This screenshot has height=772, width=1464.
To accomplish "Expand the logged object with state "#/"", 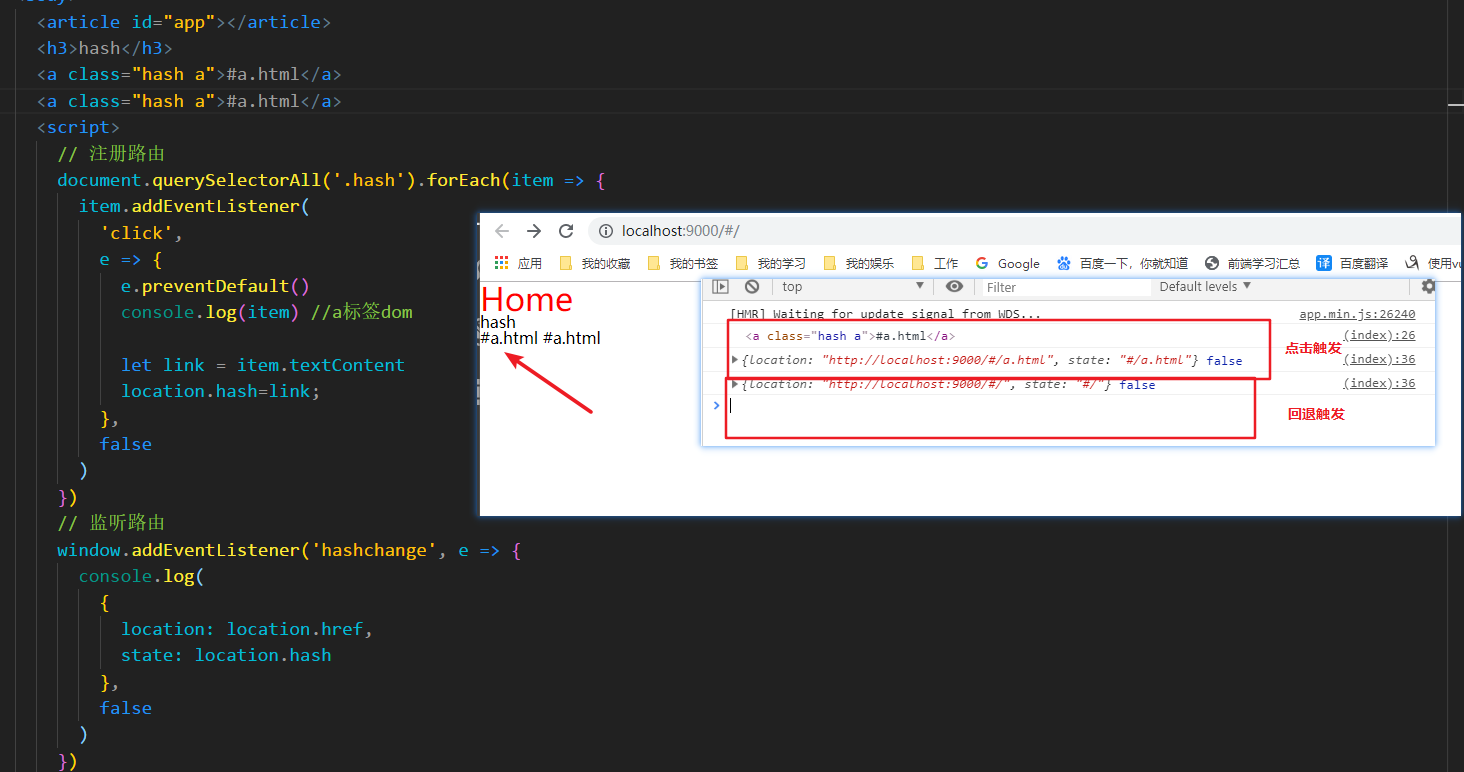I will click(736, 384).
